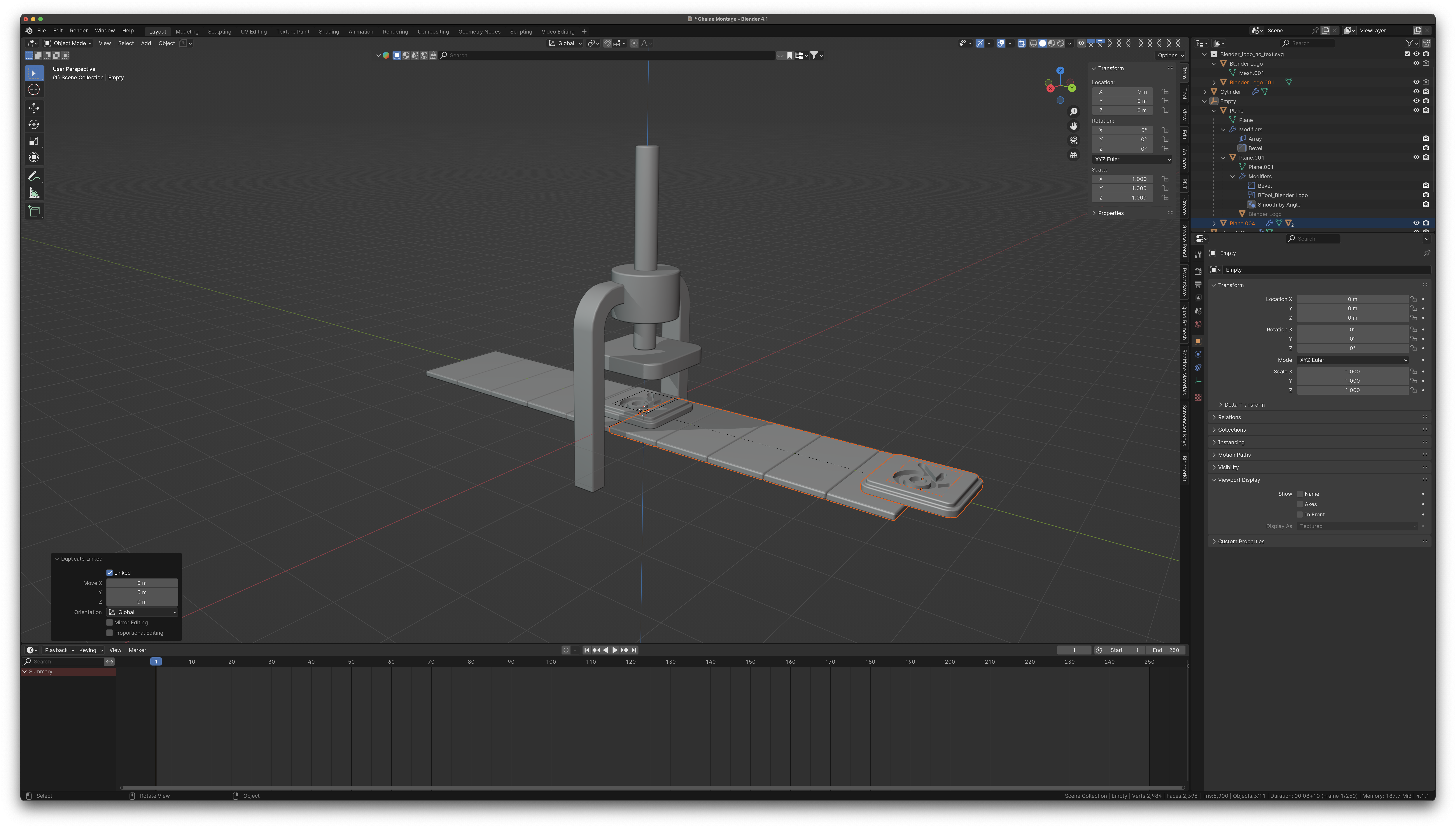
Task: Open the Orientation Global dropdown in operator panel
Action: pyautogui.click(x=142, y=612)
